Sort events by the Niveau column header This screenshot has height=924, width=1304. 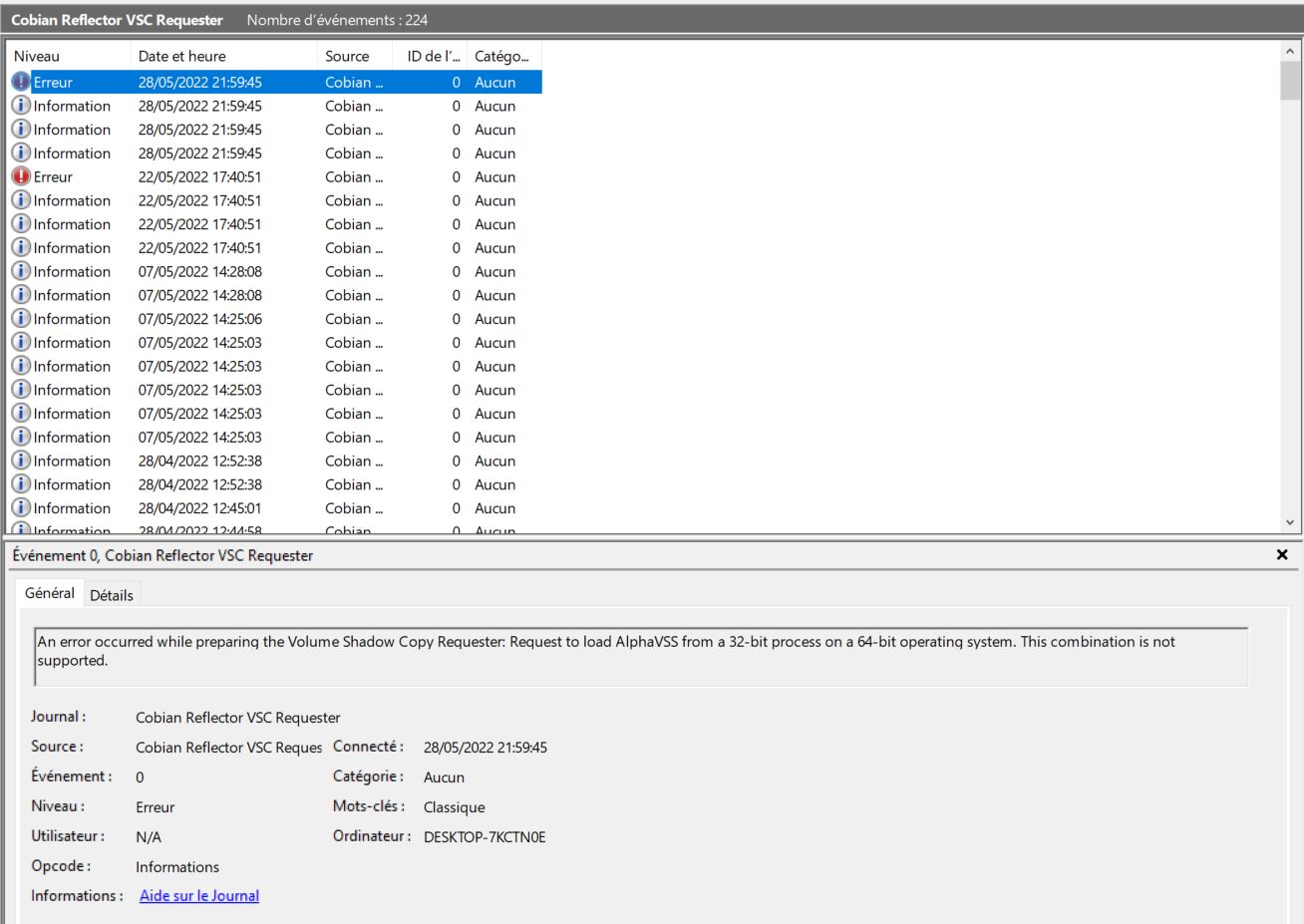(x=70, y=56)
